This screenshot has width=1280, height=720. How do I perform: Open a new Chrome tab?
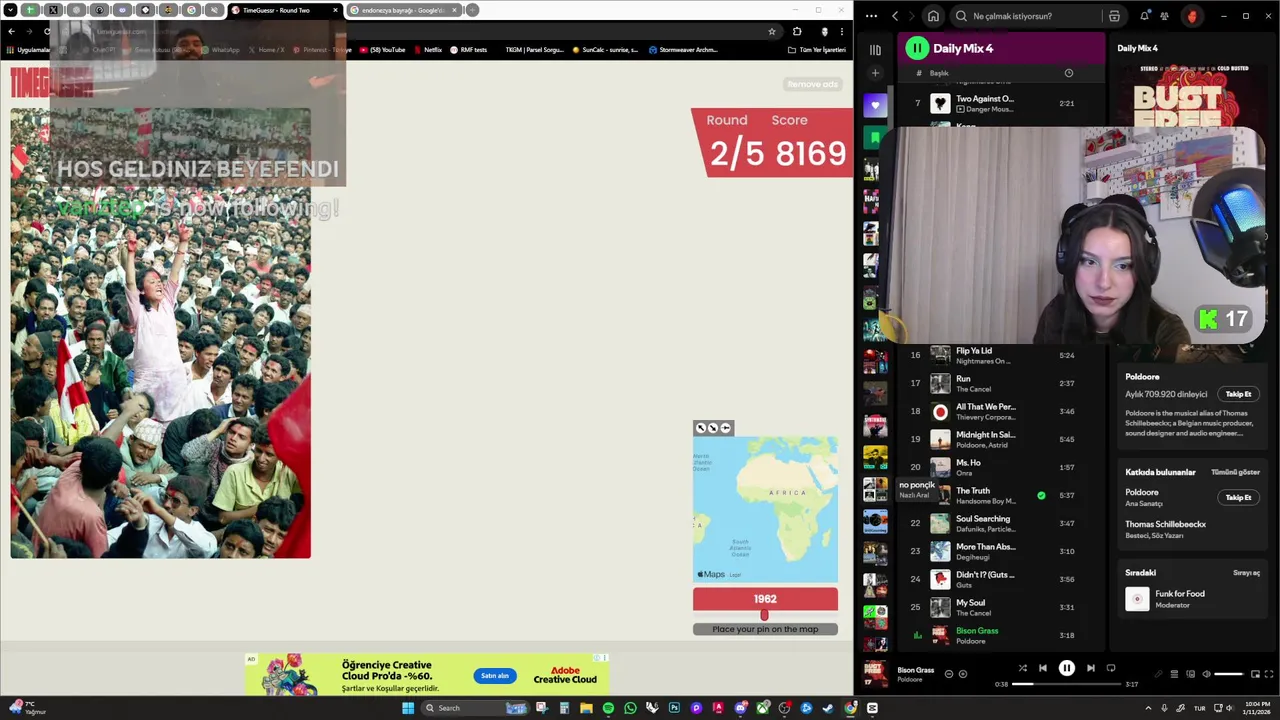472,10
